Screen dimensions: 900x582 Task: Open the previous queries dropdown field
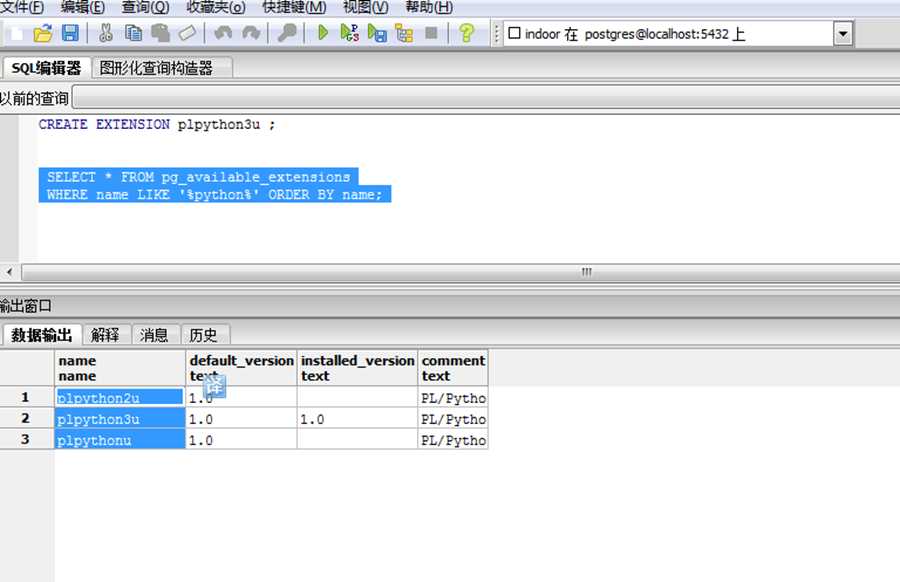487,98
